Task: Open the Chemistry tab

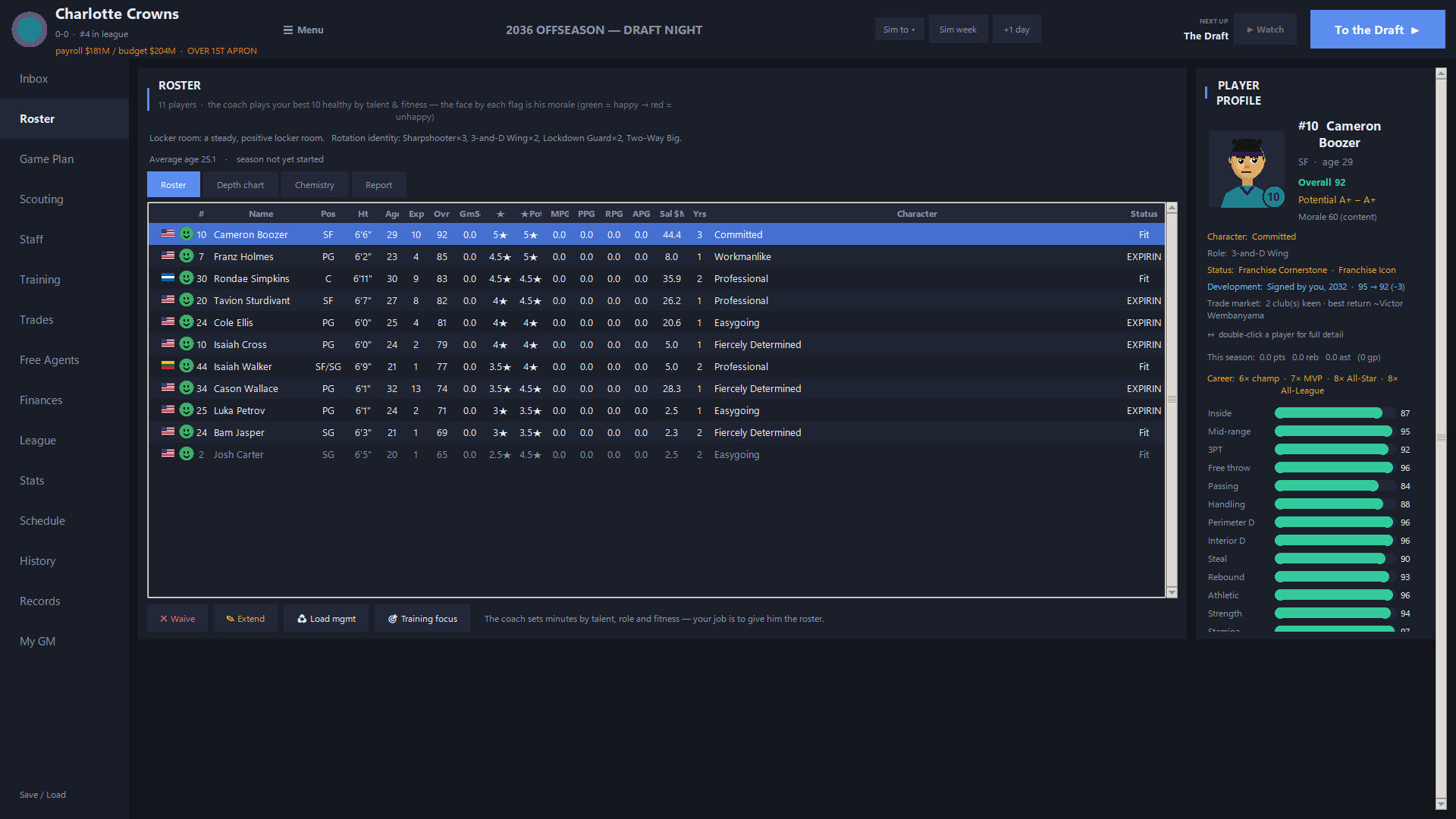Action: 314,185
